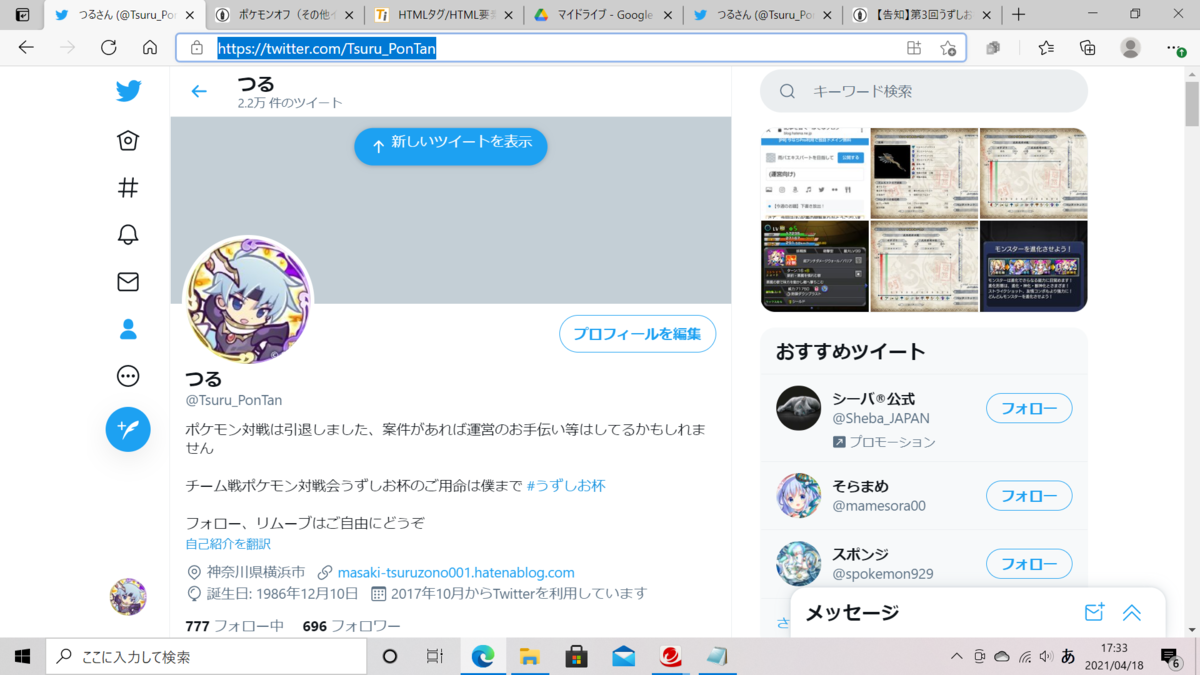Open the Home timeline with the home icon

point(128,140)
